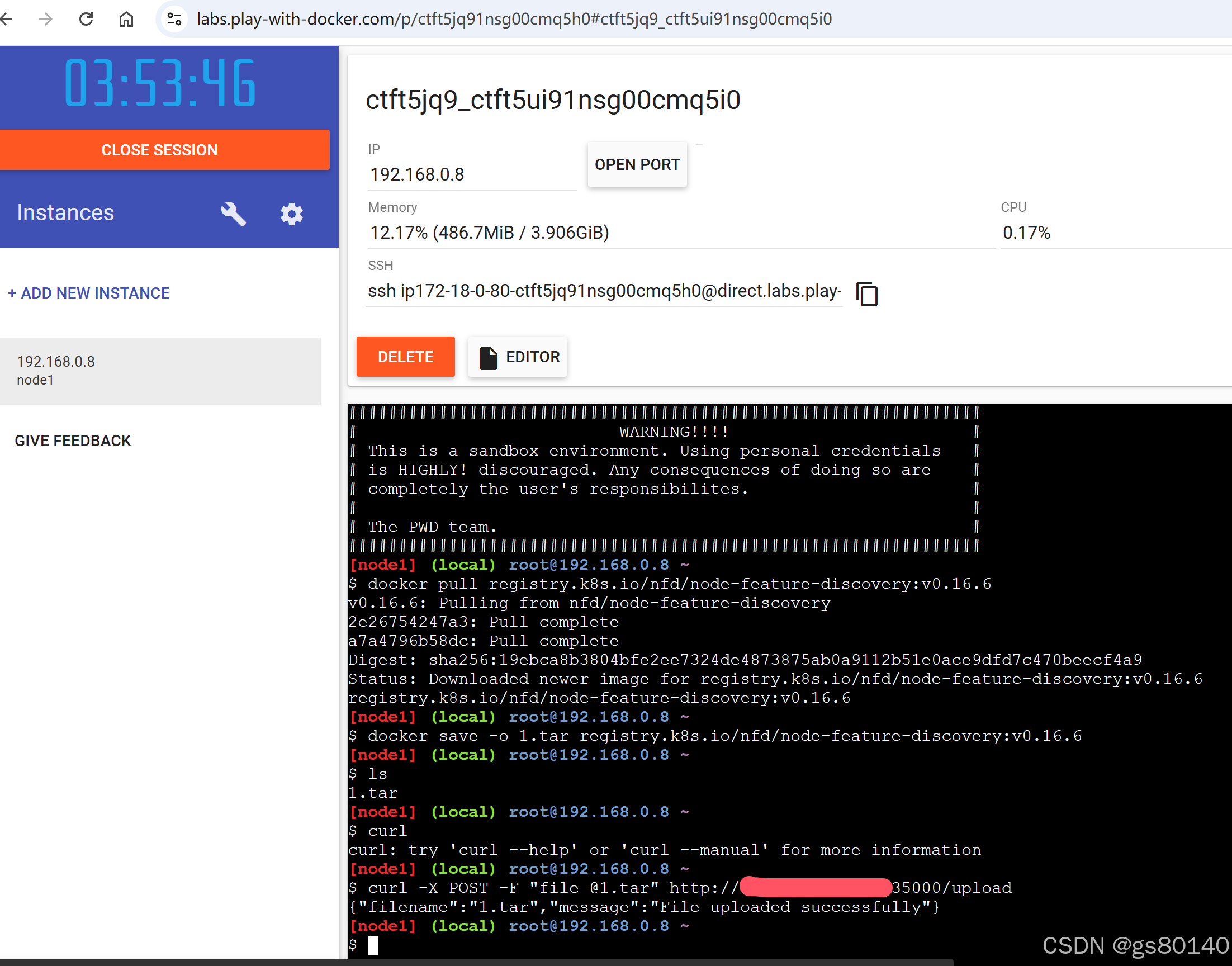The width and height of the screenshot is (1232, 966).
Task: Open the GIVE FEEDBACK link
Action: [x=73, y=440]
